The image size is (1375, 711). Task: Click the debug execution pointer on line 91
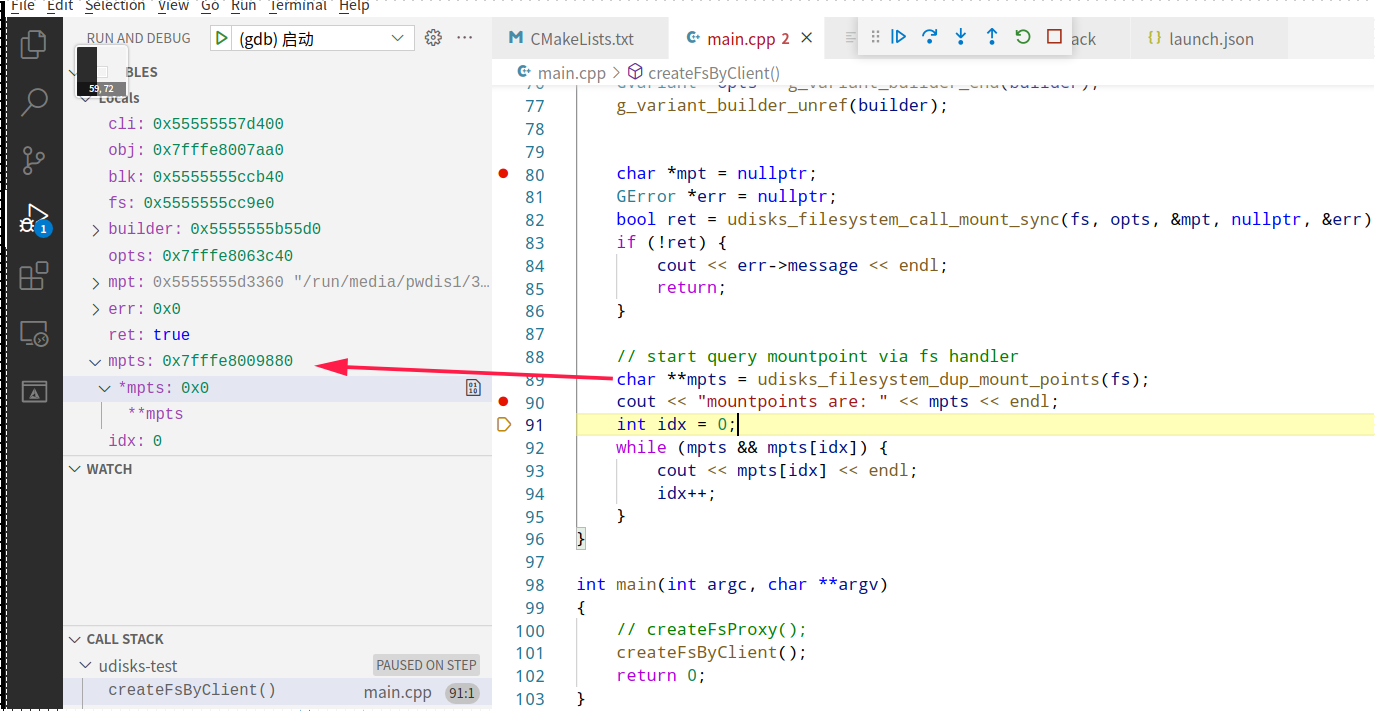coord(504,425)
